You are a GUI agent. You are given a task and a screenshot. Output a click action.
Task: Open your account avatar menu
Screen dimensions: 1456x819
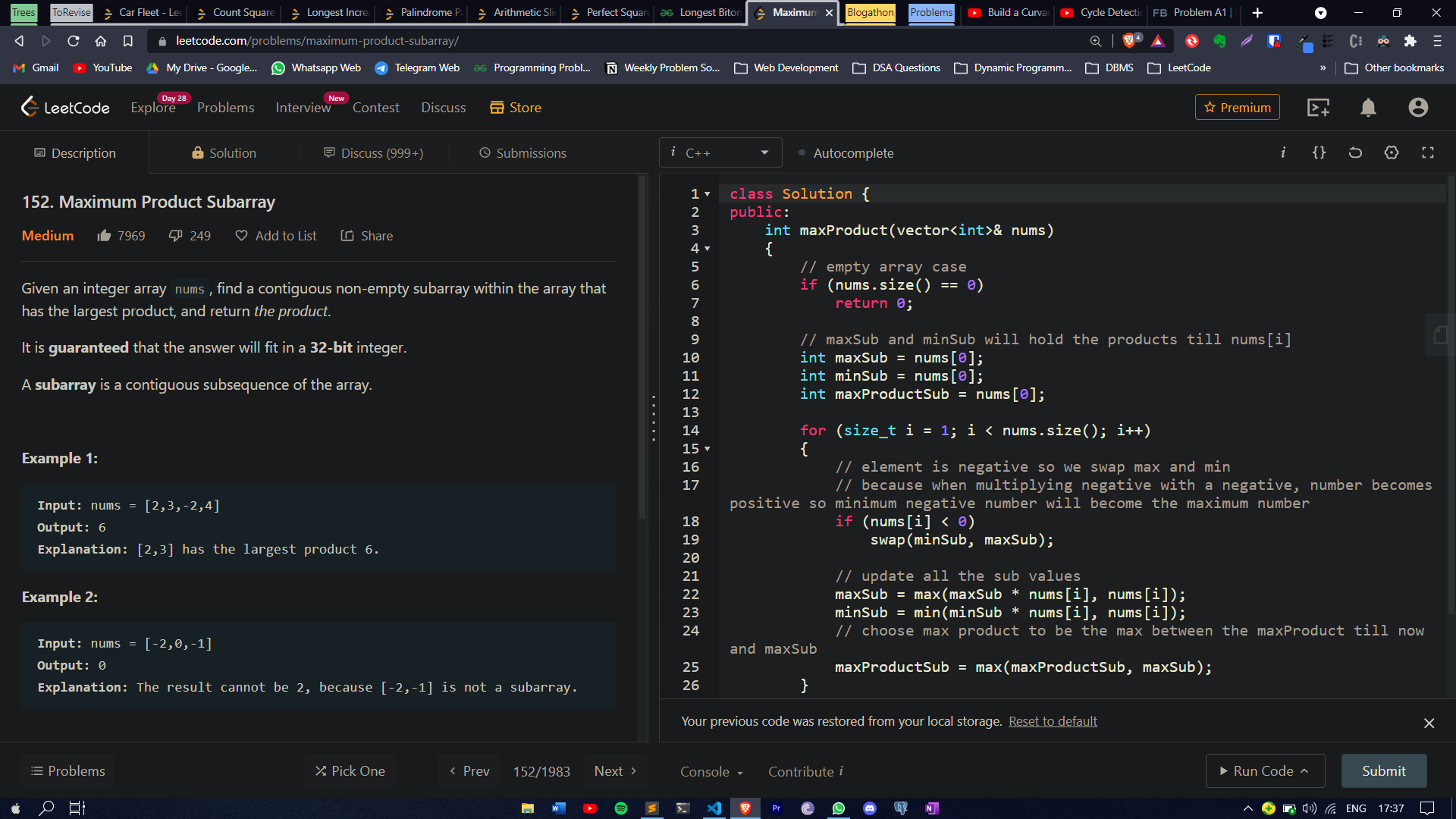tap(1418, 108)
